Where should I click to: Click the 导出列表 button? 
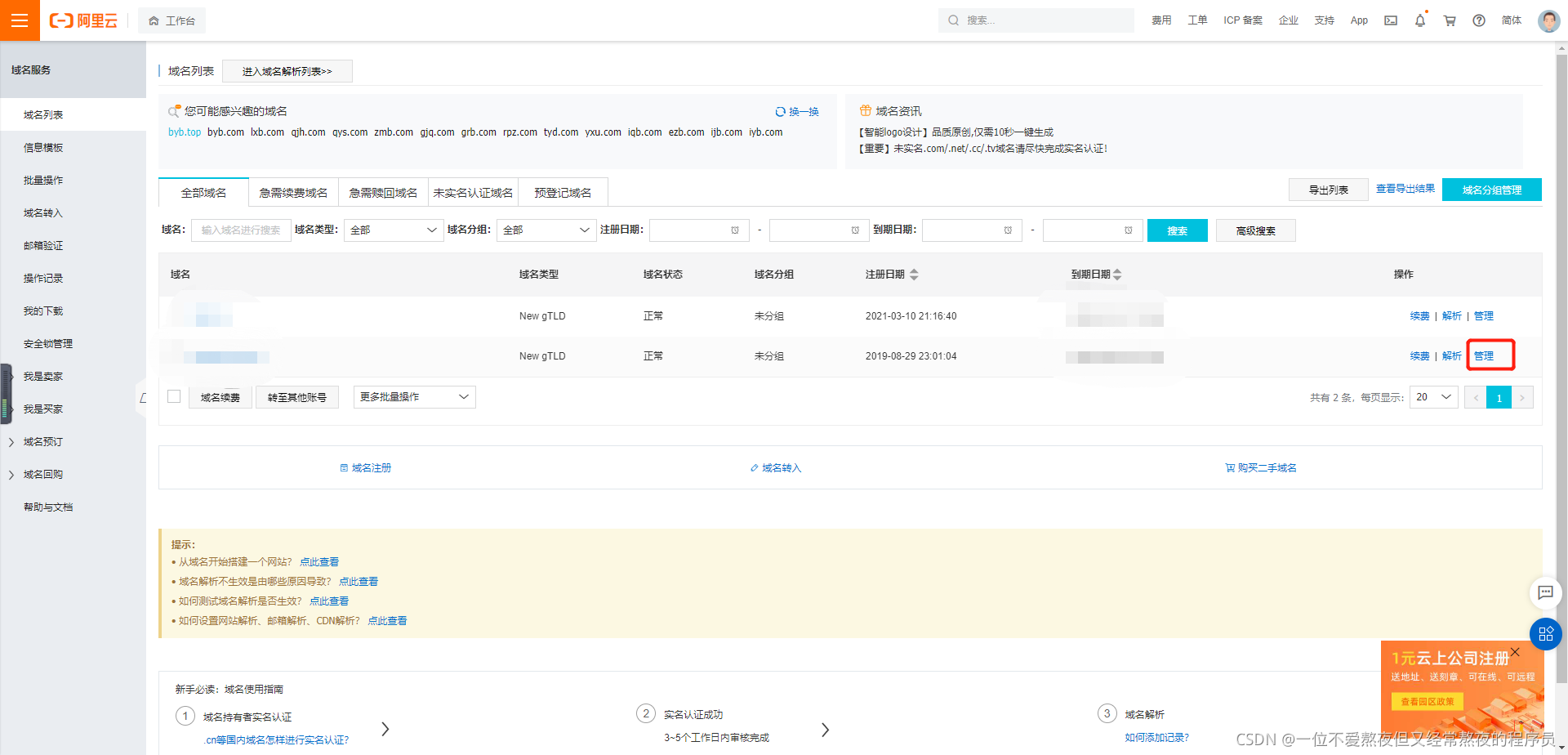click(x=1329, y=190)
